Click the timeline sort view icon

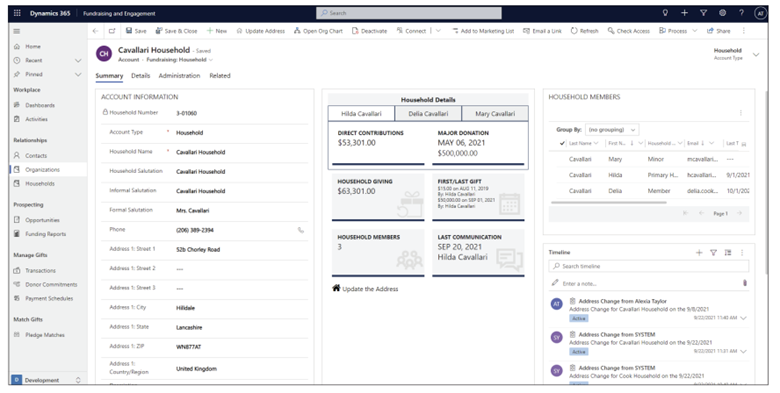coord(728,253)
